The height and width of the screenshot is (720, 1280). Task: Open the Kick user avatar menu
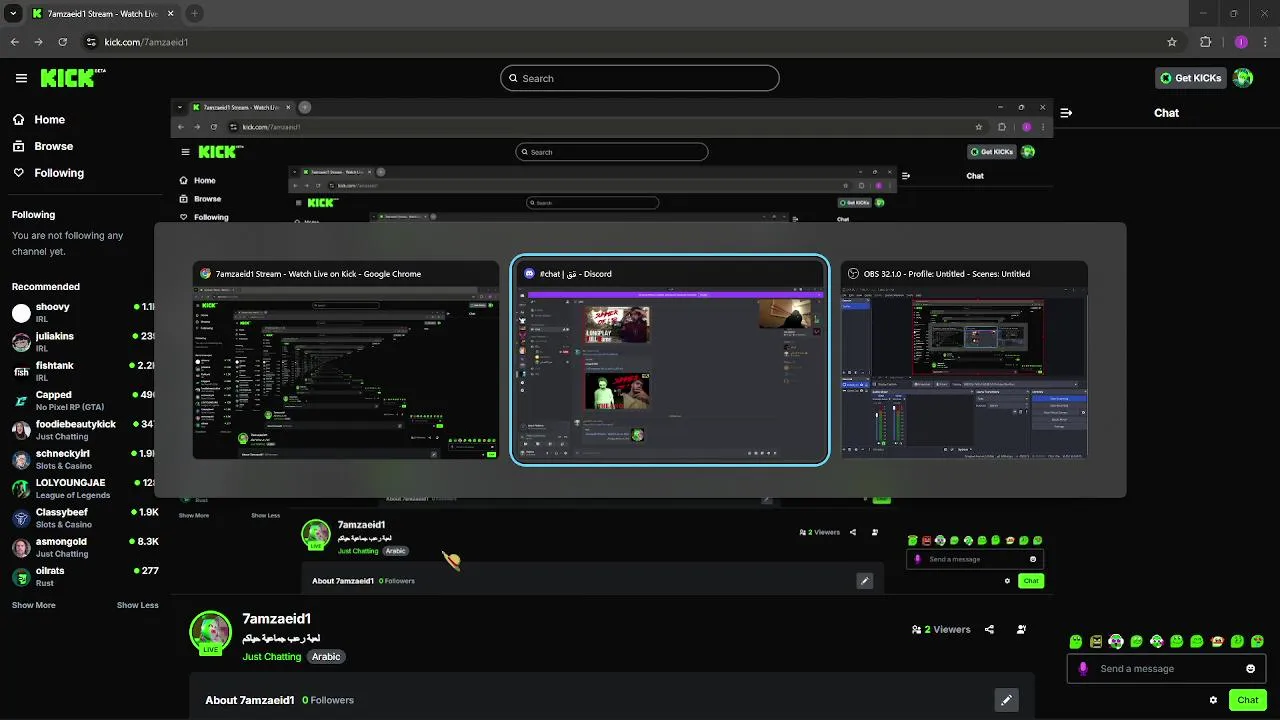[x=1243, y=78]
